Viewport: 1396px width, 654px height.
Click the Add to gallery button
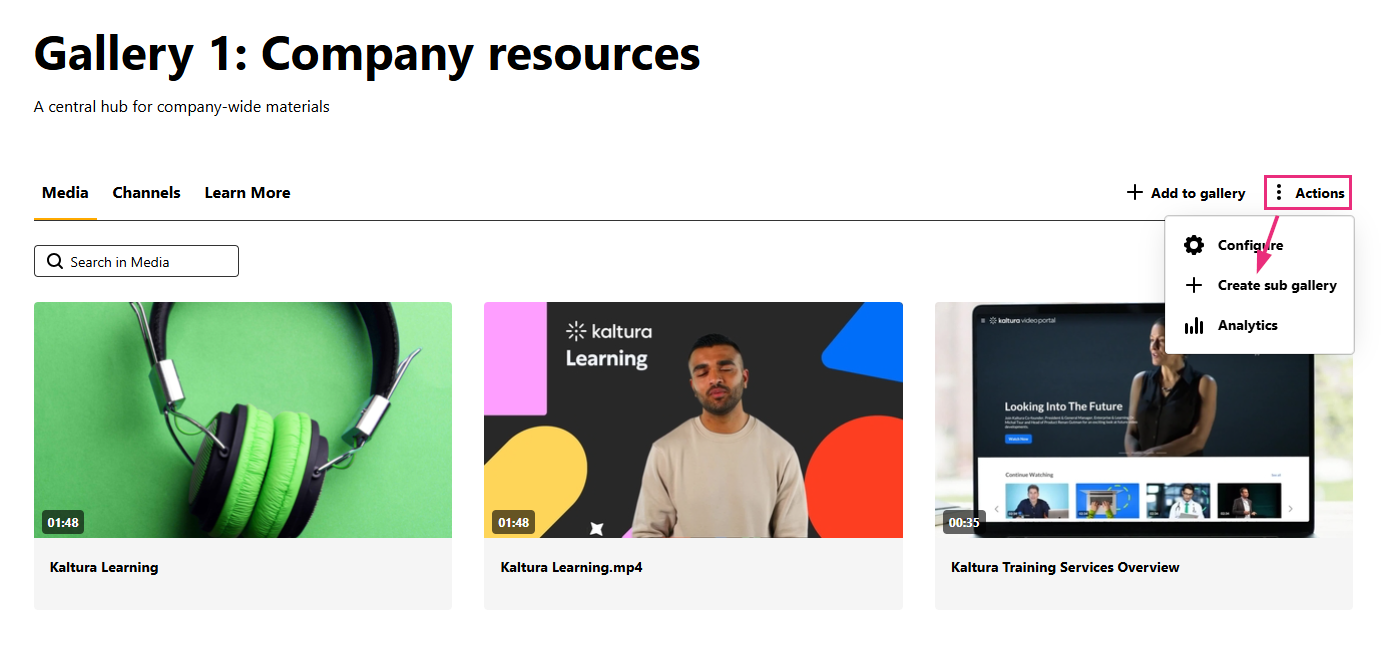coord(1185,193)
